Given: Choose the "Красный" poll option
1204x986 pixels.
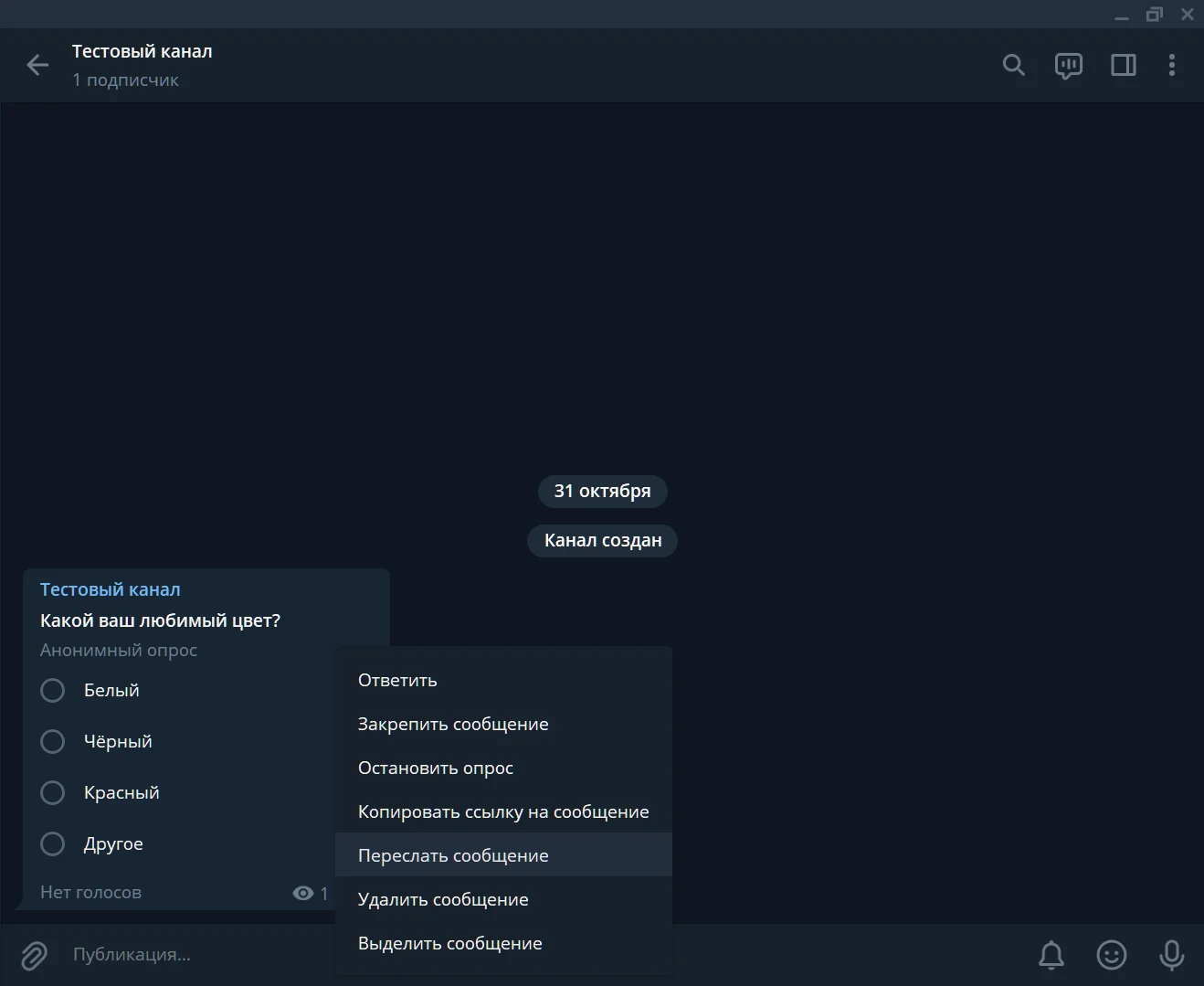Looking at the screenshot, I should [x=53, y=792].
